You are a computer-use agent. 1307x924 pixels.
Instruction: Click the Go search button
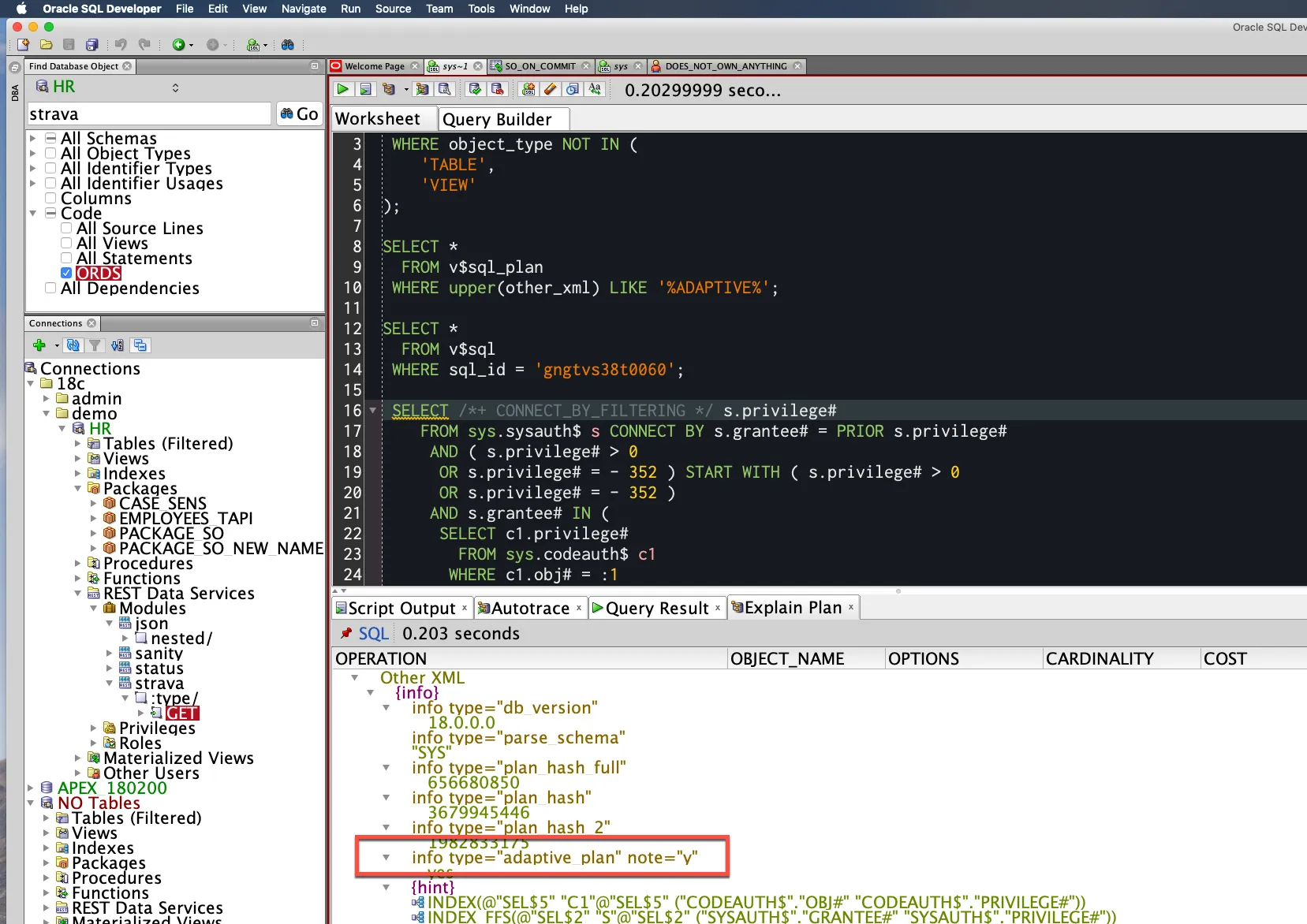(x=299, y=114)
